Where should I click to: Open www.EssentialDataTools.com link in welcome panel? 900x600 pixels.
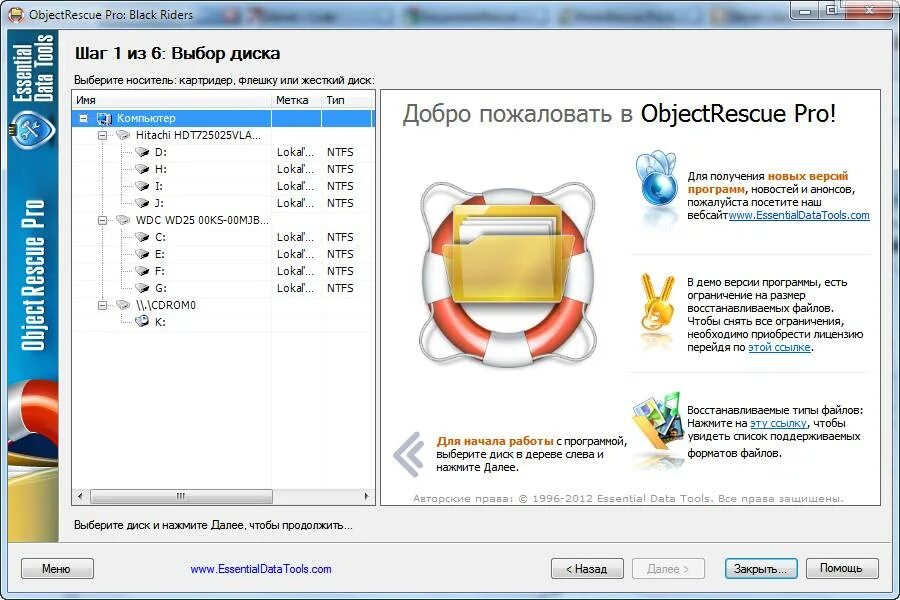799,215
